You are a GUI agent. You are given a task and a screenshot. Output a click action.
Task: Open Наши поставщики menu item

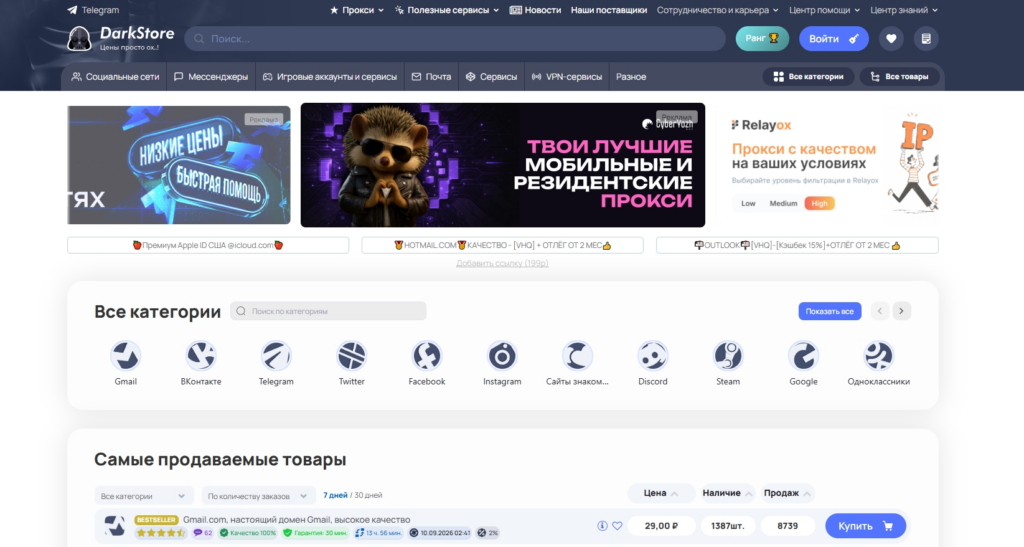click(x=609, y=10)
